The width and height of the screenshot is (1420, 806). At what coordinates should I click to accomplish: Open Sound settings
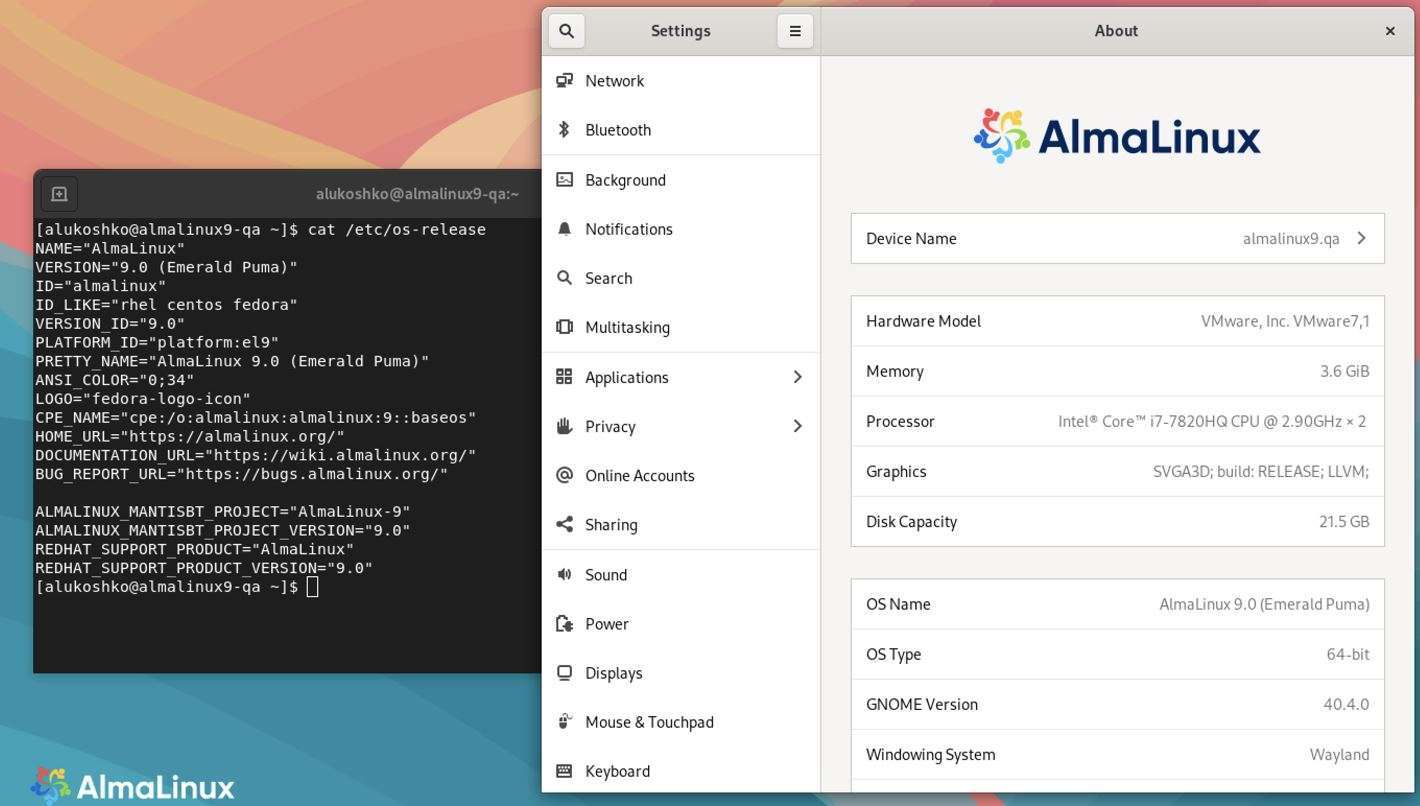coord(606,574)
